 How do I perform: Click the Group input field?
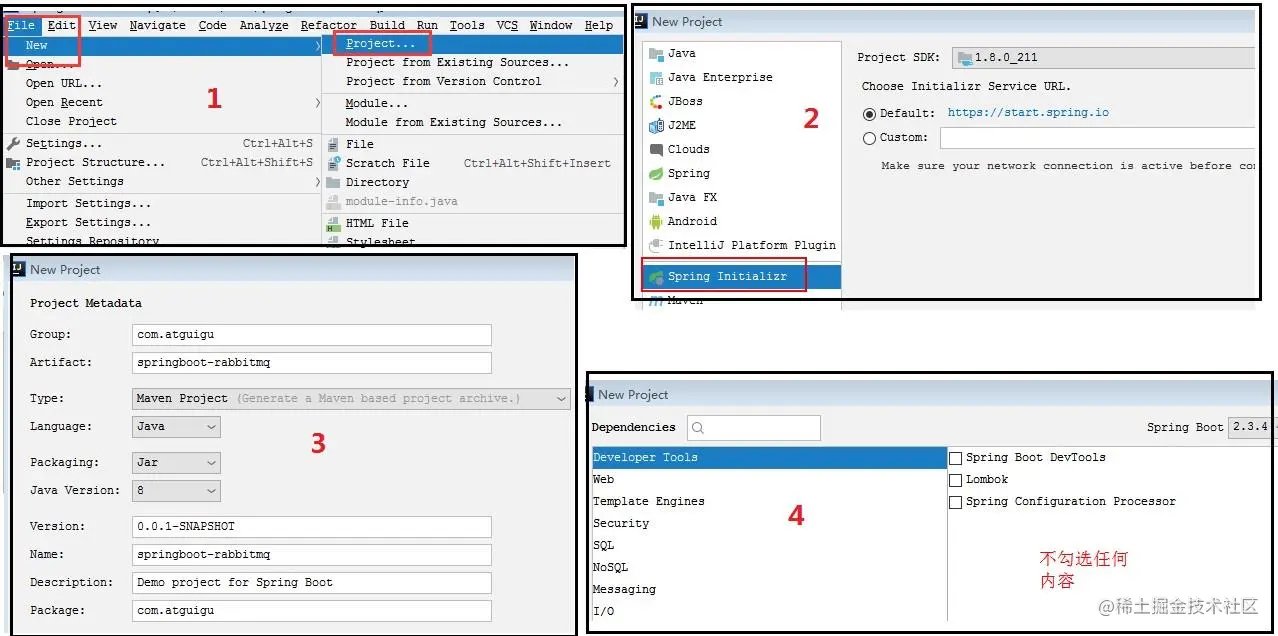(312, 334)
